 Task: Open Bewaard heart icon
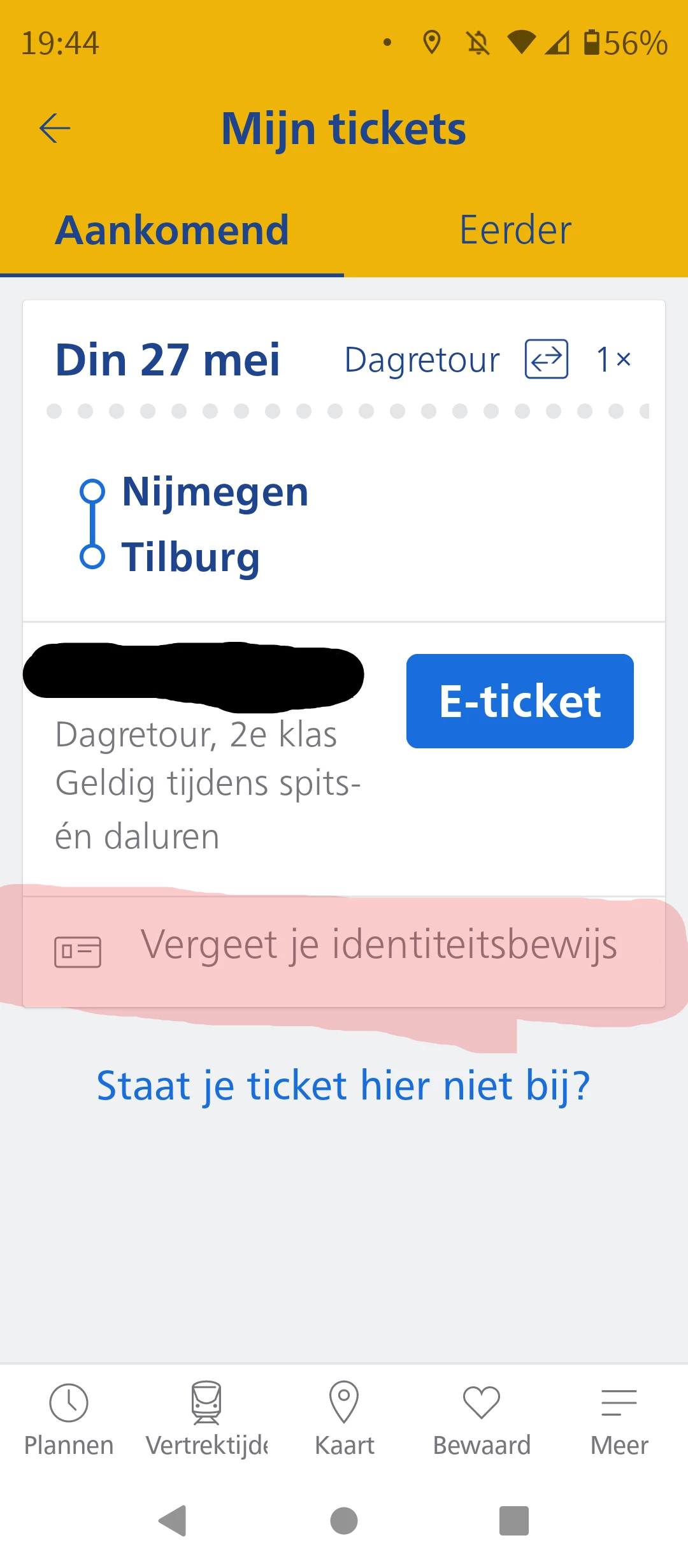[482, 1402]
